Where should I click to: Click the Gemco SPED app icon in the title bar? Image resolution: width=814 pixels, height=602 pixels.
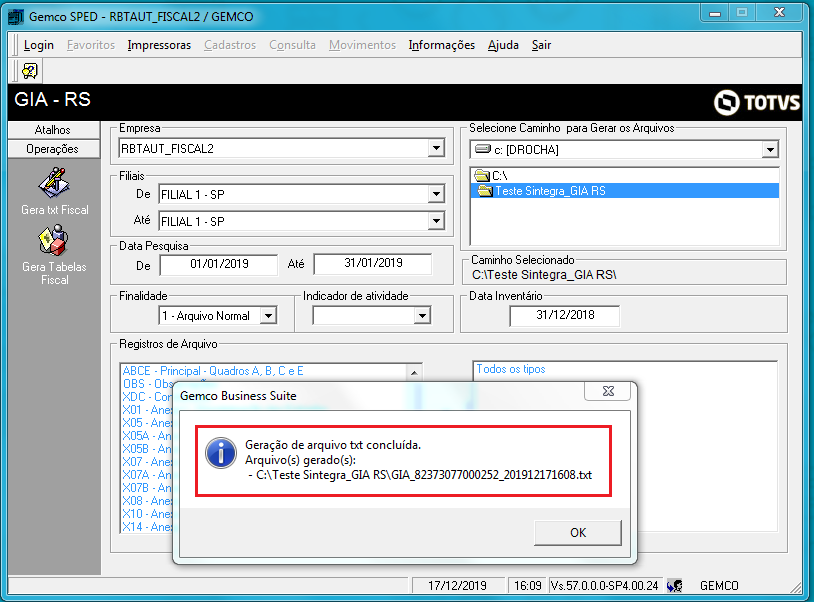(x=16, y=17)
